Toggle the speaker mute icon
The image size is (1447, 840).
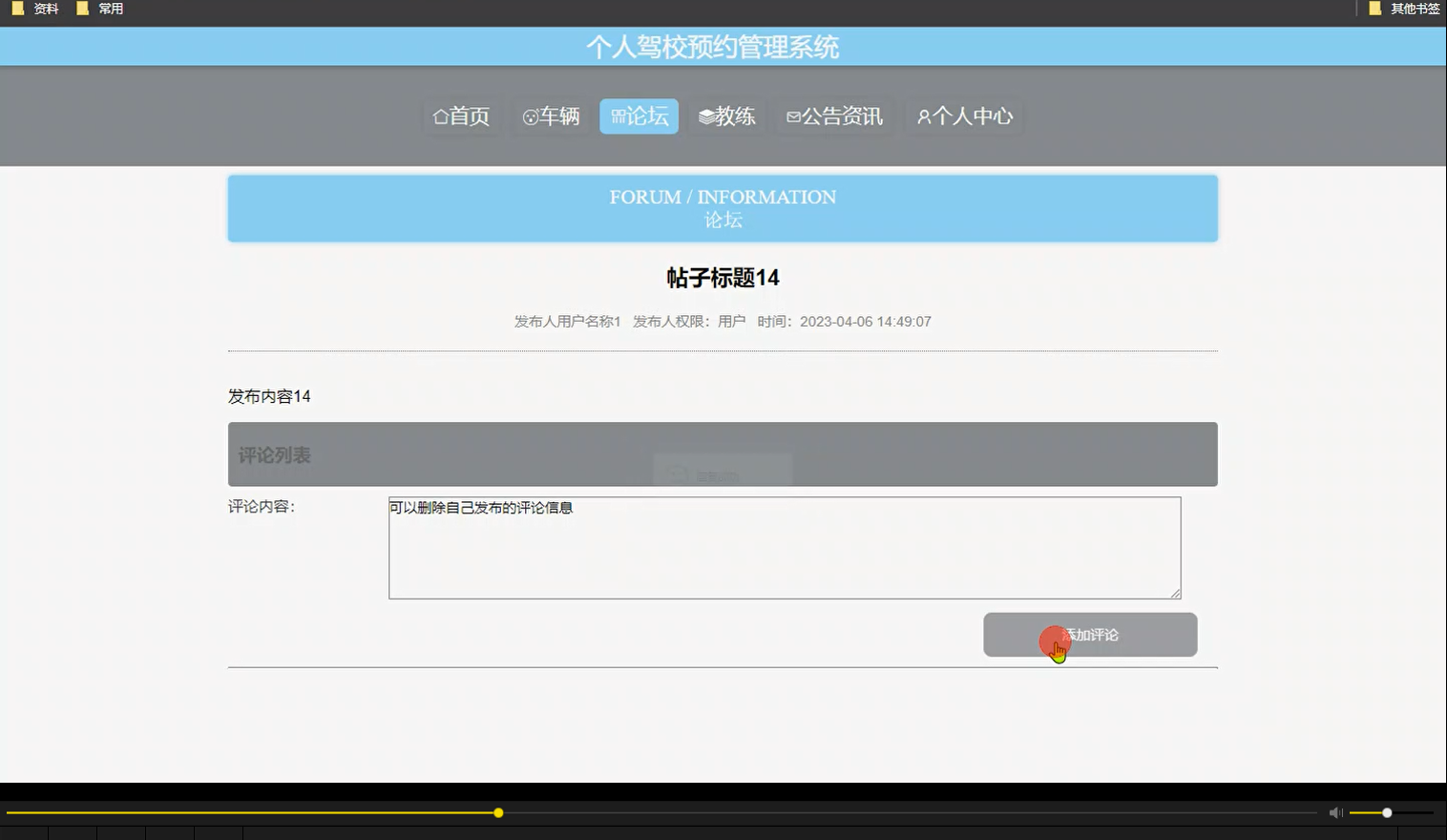click(x=1335, y=812)
